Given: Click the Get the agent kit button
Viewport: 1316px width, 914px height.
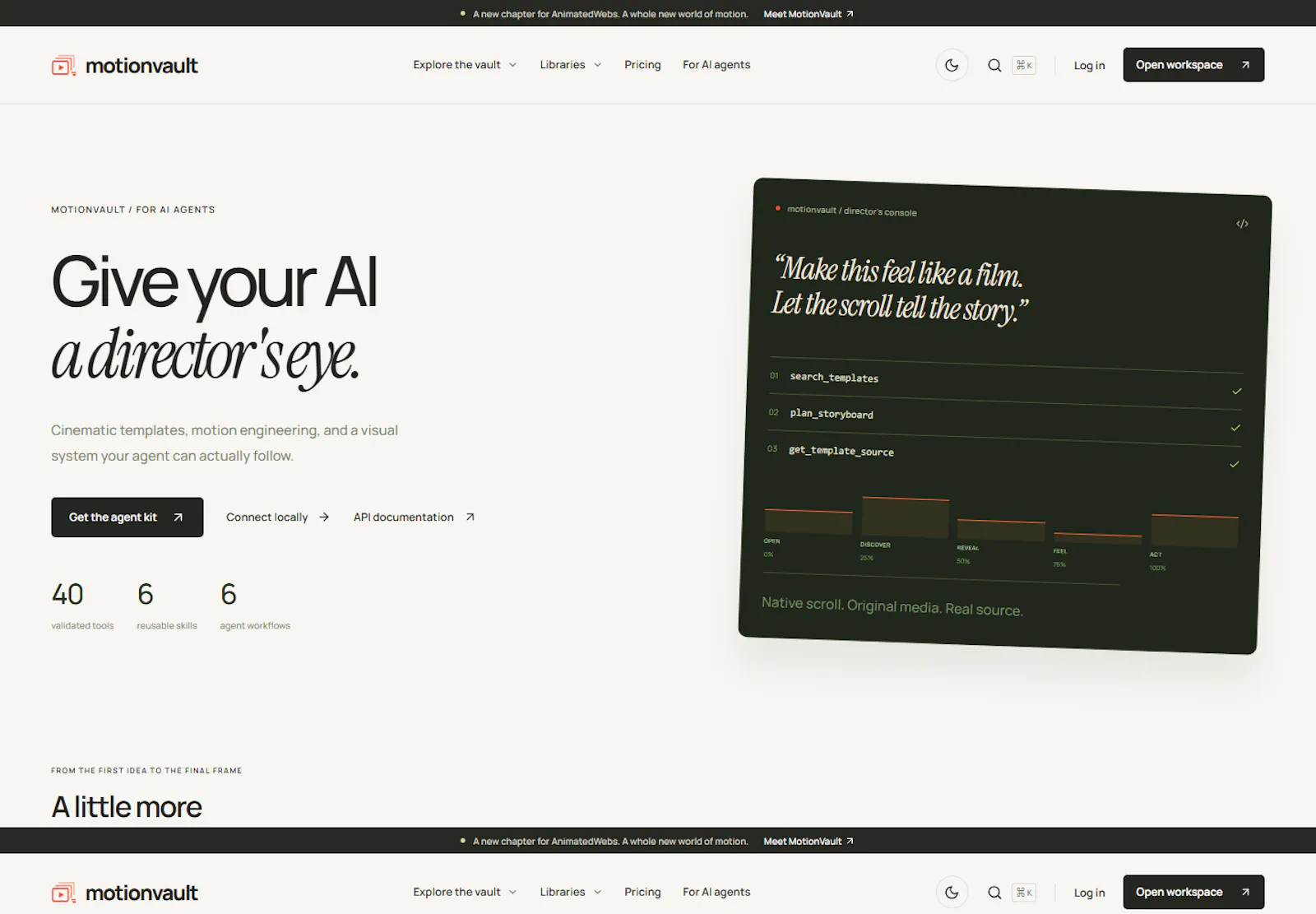Looking at the screenshot, I should click(127, 517).
